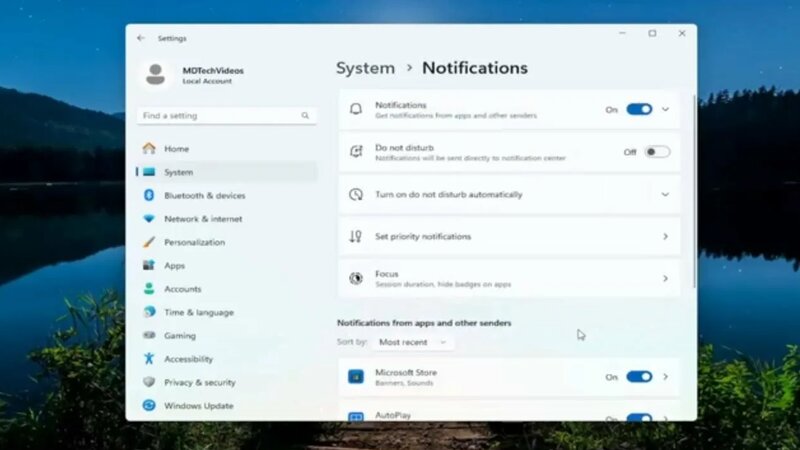Click the Microsoft Store app icon
The width and height of the screenshot is (800, 450).
356,377
